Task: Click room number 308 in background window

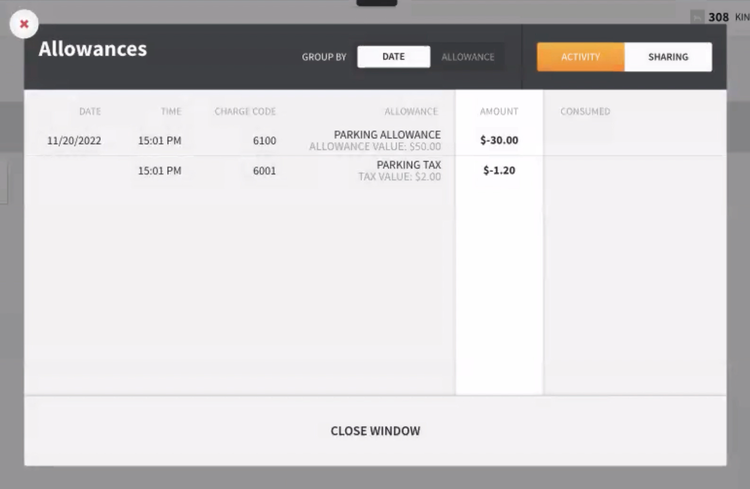Action: [x=718, y=17]
